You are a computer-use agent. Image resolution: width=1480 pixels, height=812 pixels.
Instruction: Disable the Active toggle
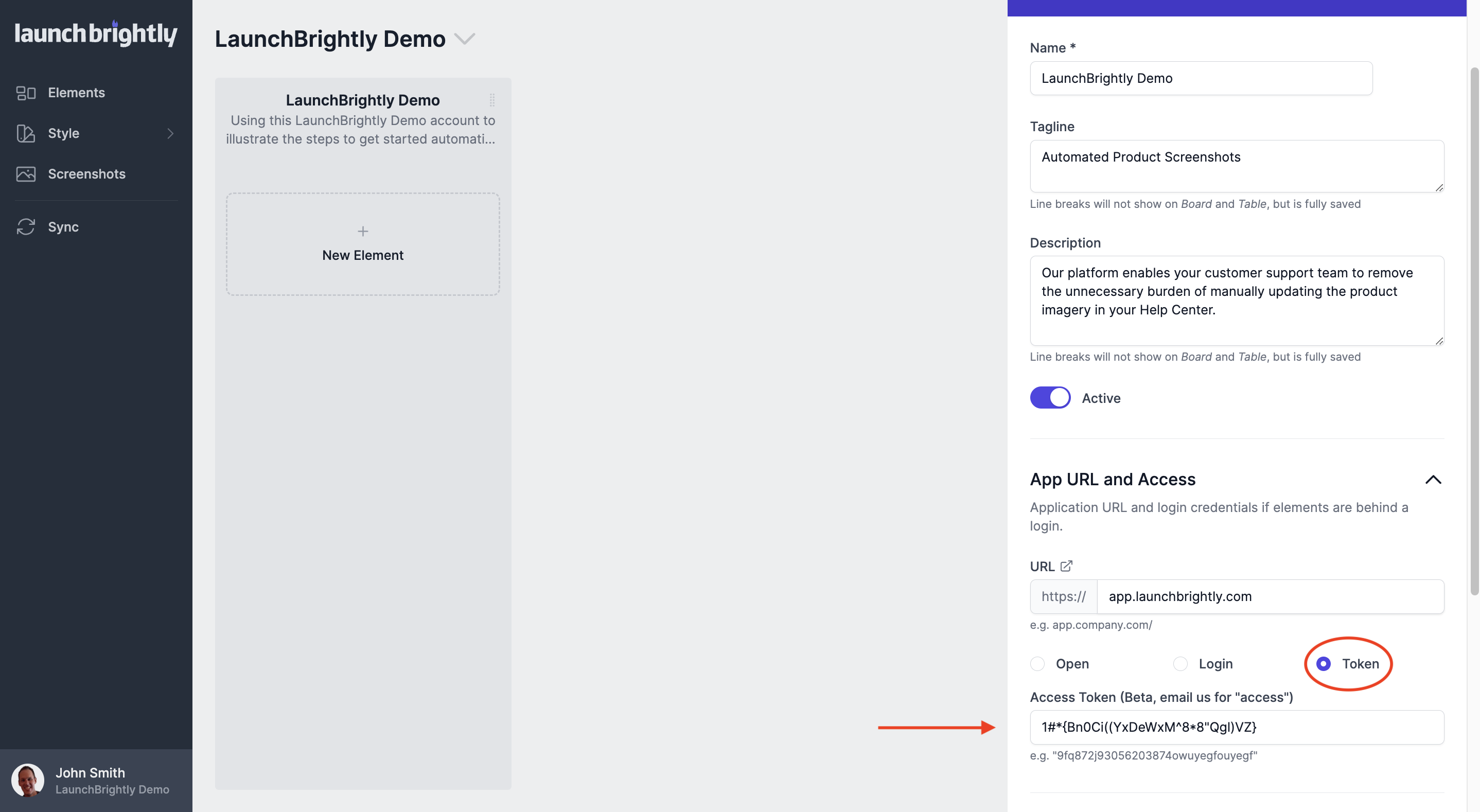[x=1050, y=397]
